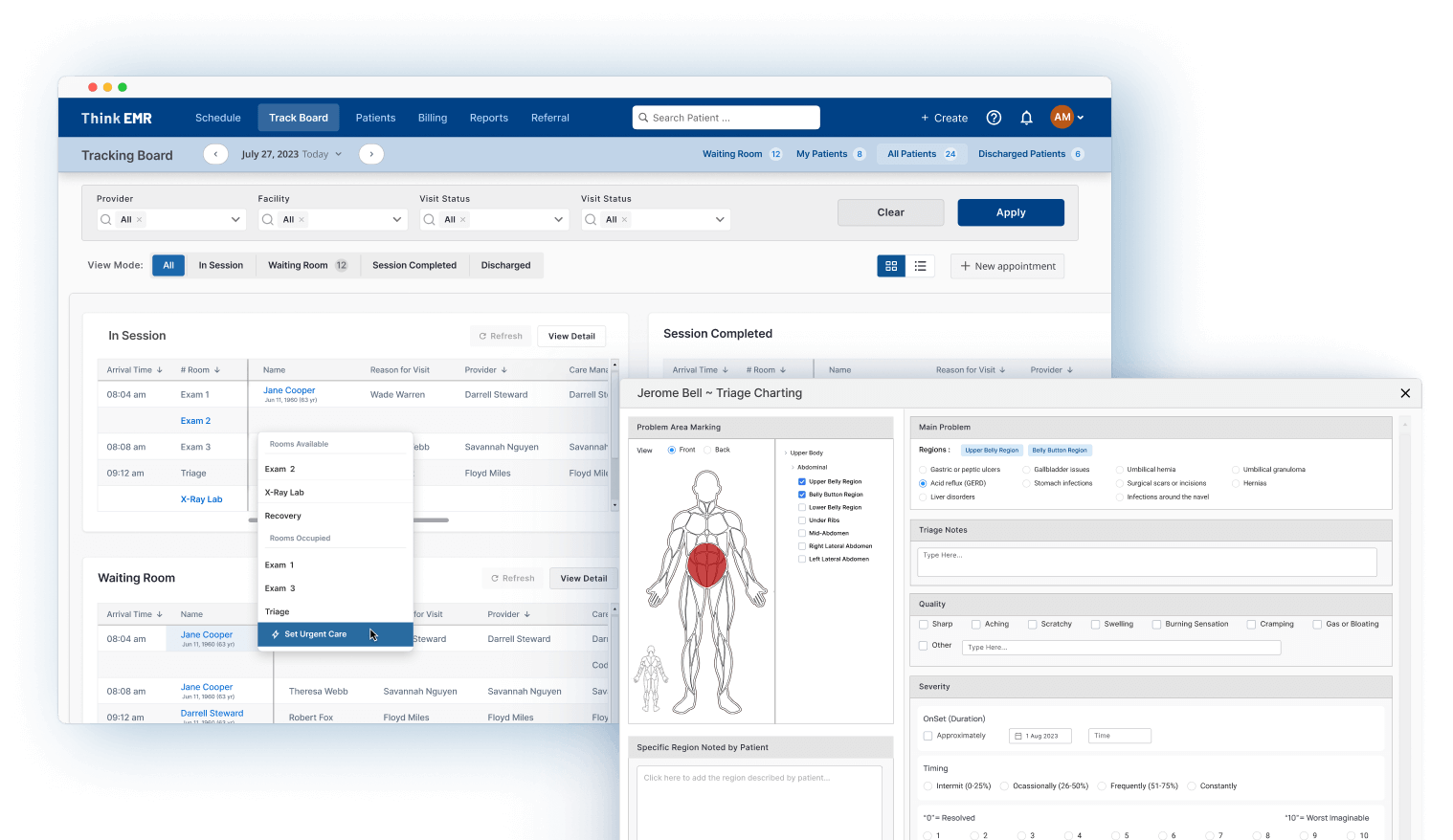This screenshot has width=1453, height=840.
Task: Open the date Today dropdown
Action: tap(338, 154)
